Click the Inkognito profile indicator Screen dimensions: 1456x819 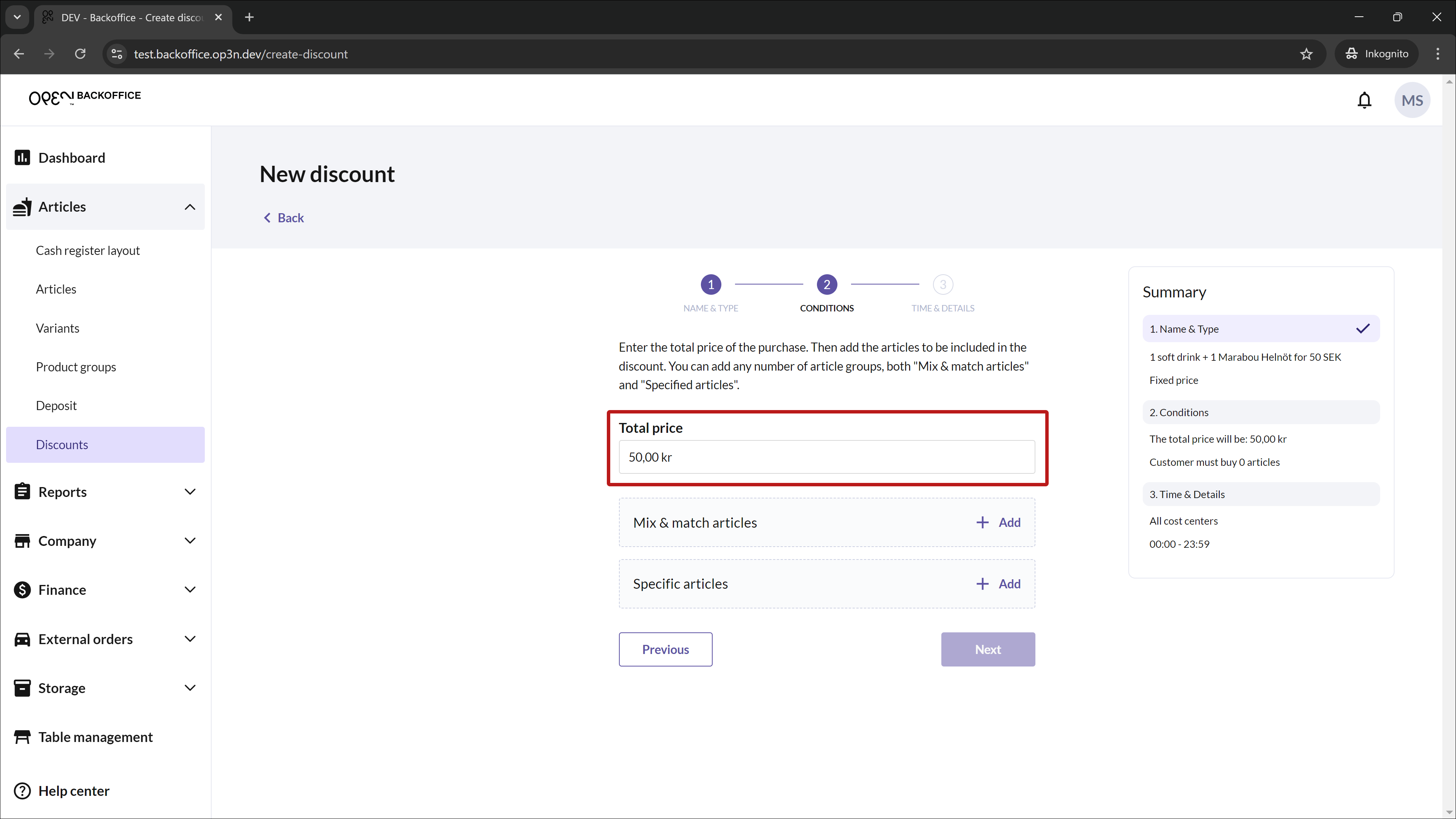coord(1377,54)
